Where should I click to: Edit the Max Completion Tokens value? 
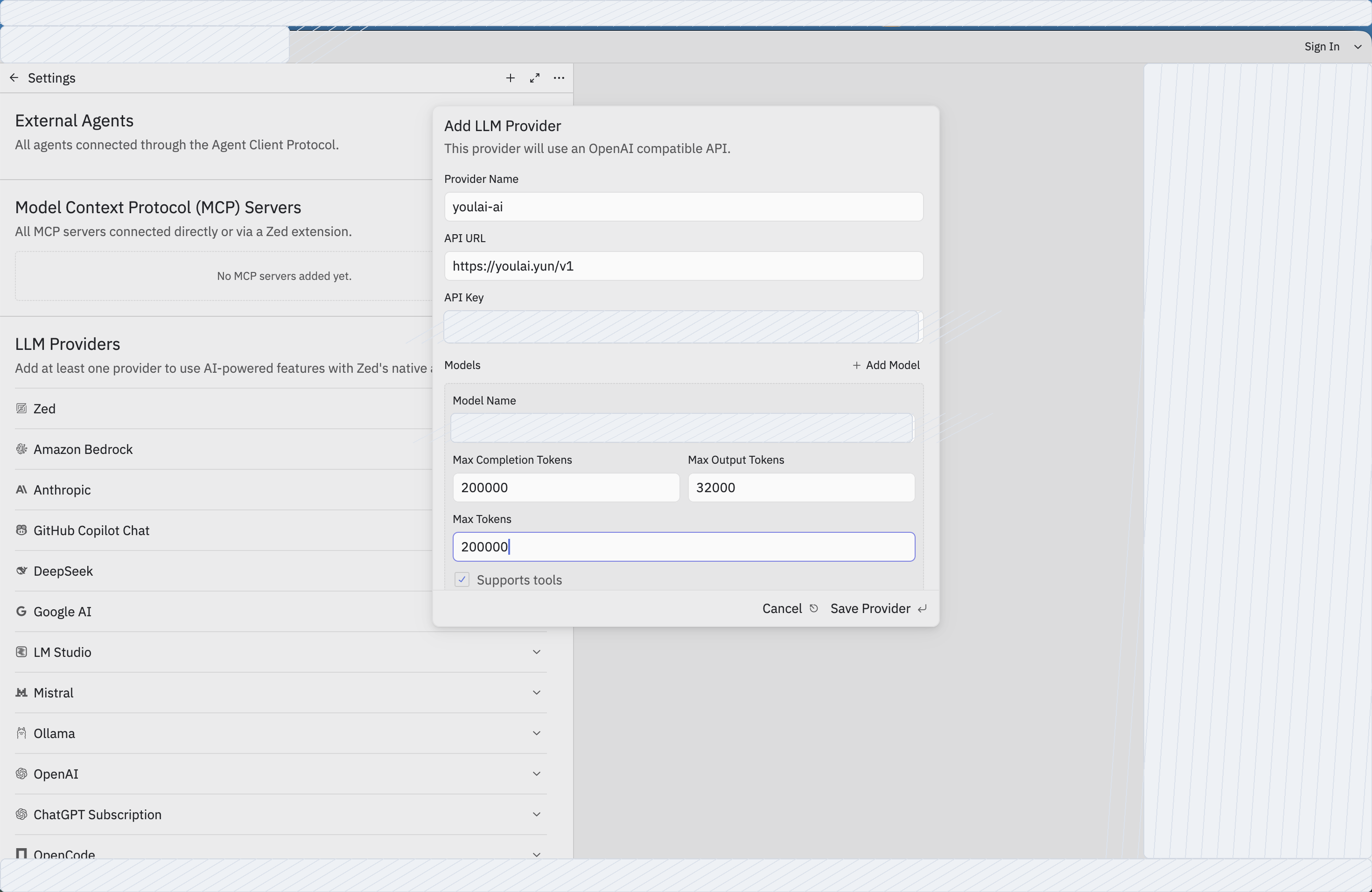[x=566, y=488]
